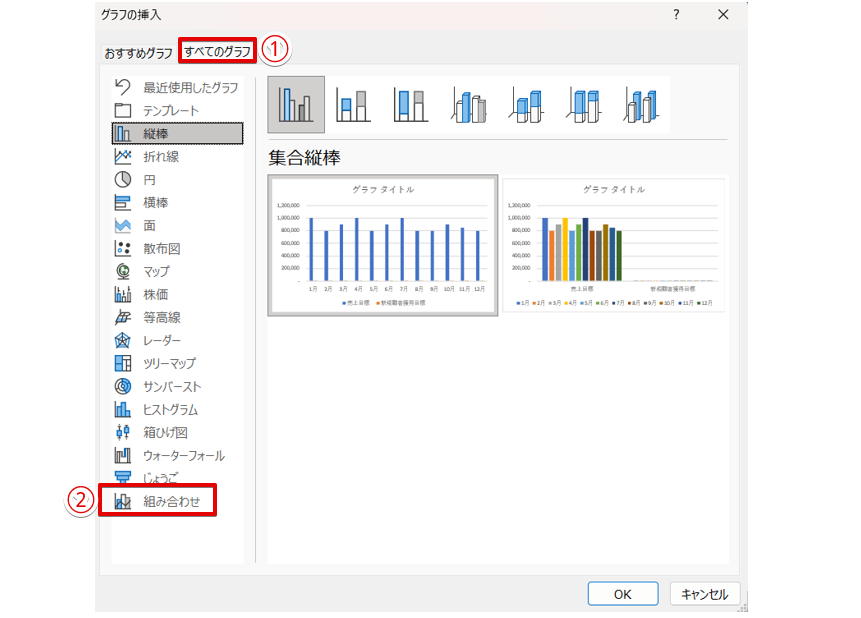This screenshot has height=618, width=861.
Task: Select 箱ひげ図 box and whisker category
Action: click(x=165, y=432)
